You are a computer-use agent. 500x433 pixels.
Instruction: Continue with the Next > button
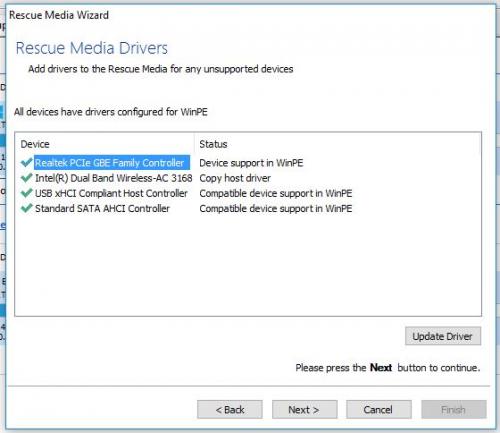[304, 409]
